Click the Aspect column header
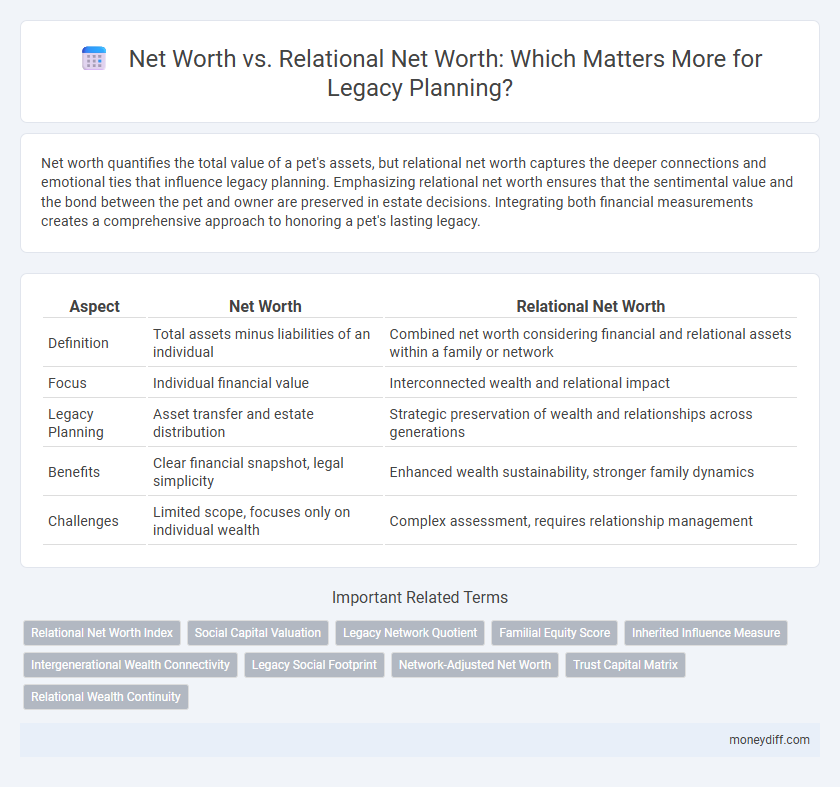Viewport: 840px width, 787px height. (x=94, y=306)
